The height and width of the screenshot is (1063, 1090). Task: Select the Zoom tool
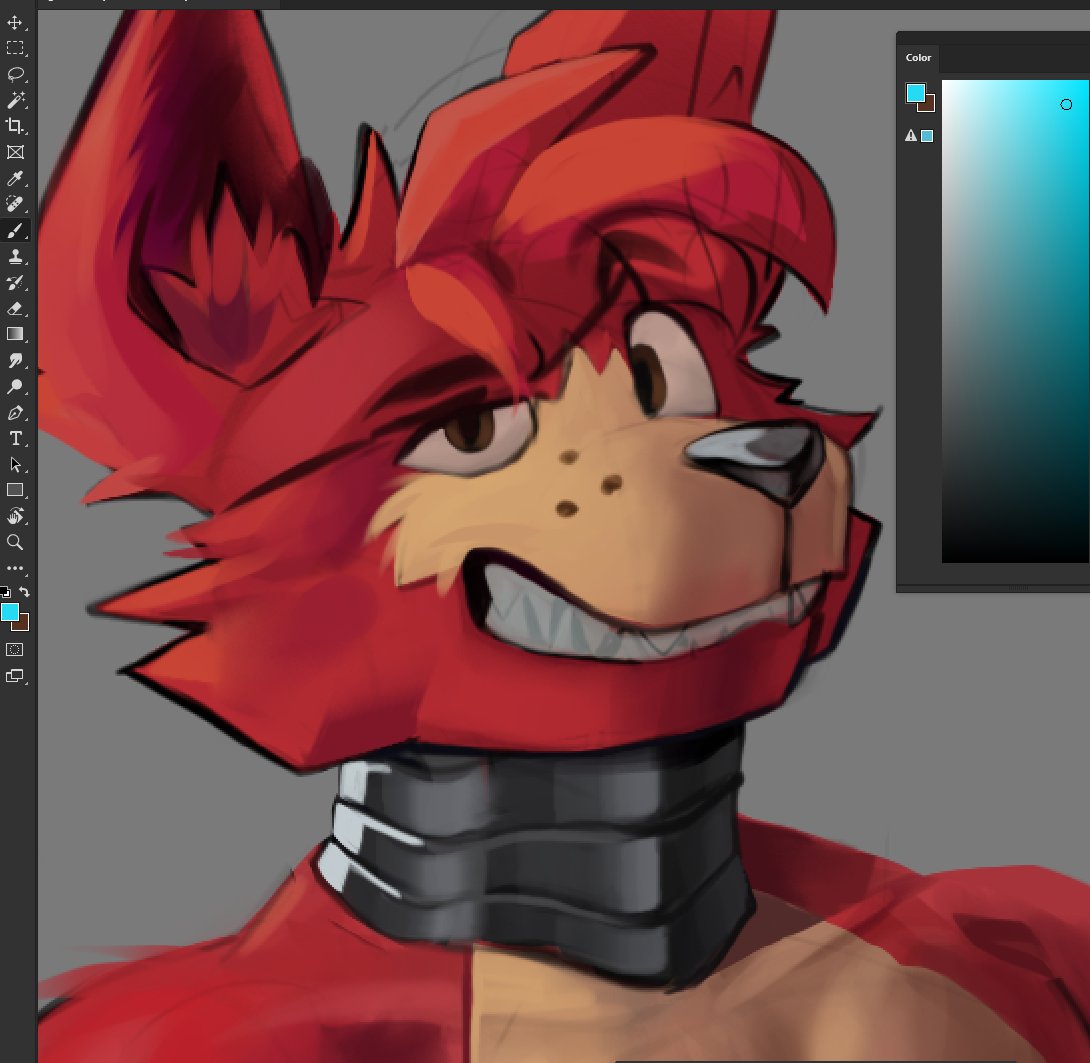[15, 542]
